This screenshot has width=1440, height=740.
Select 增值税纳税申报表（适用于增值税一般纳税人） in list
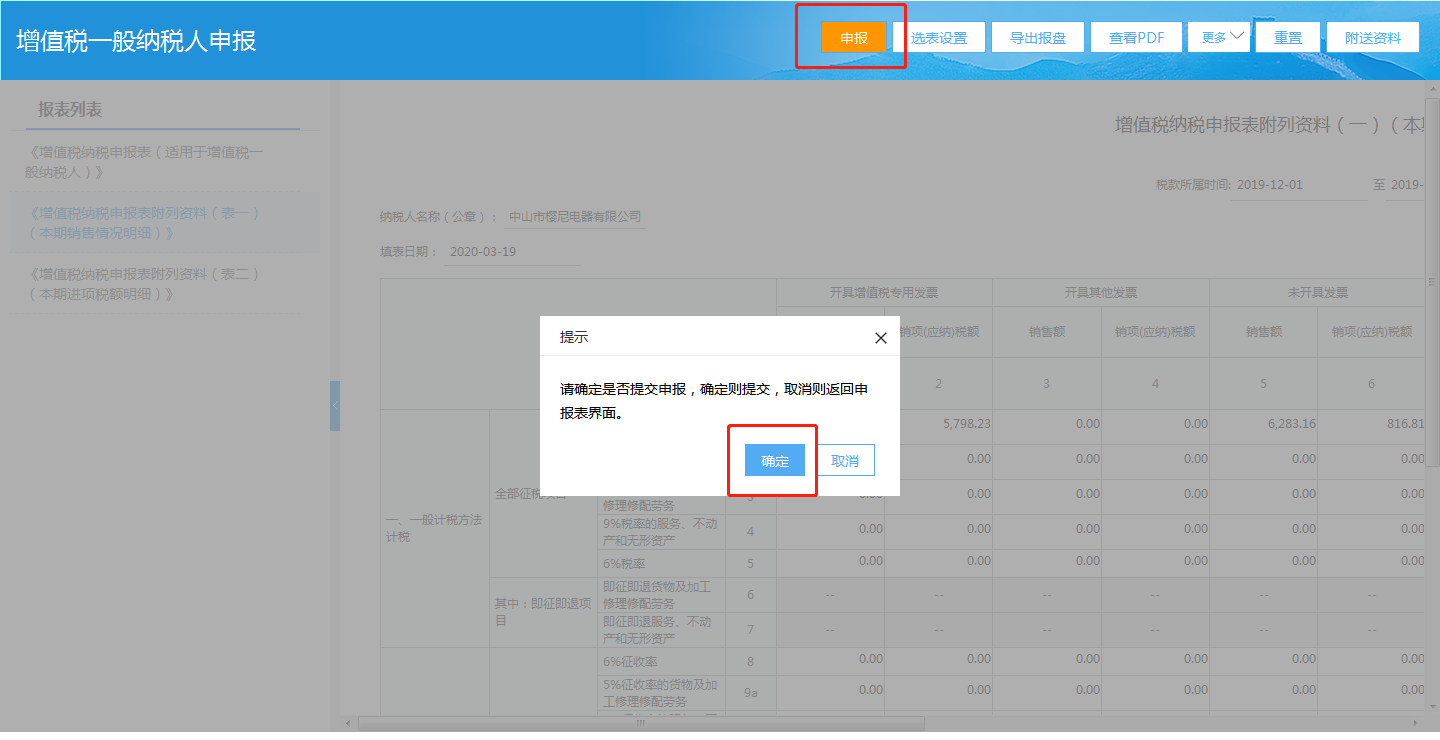point(146,162)
